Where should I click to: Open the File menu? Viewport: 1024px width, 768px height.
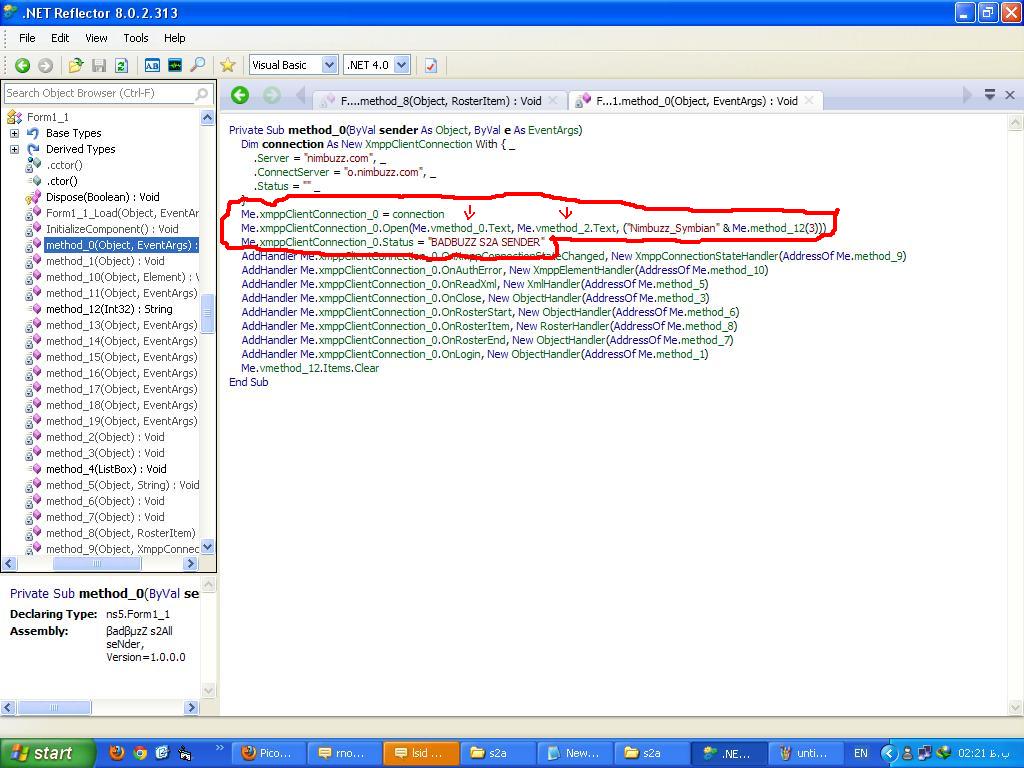(x=27, y=38)
